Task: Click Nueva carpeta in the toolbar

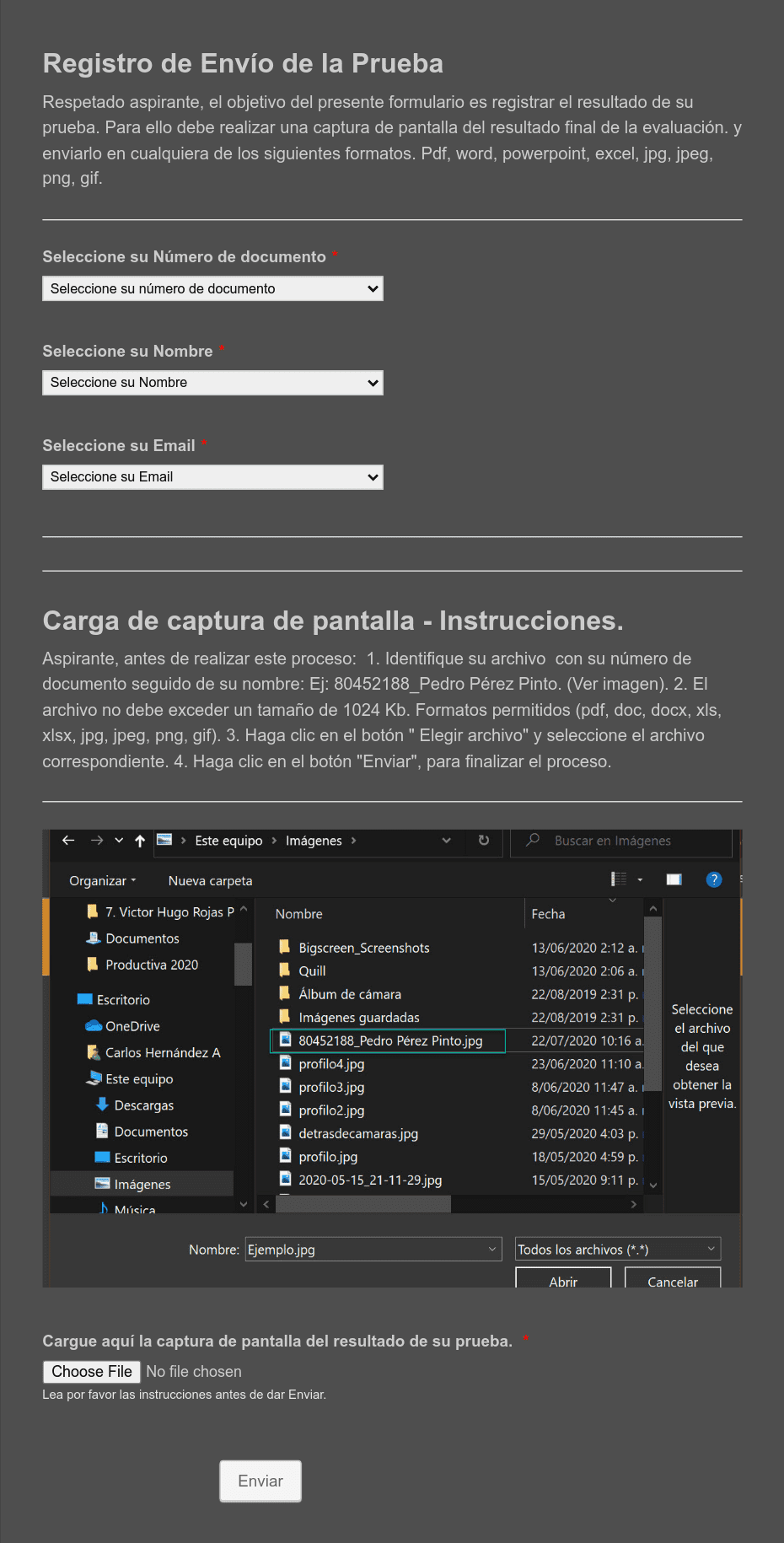Action: pos(210,881)
